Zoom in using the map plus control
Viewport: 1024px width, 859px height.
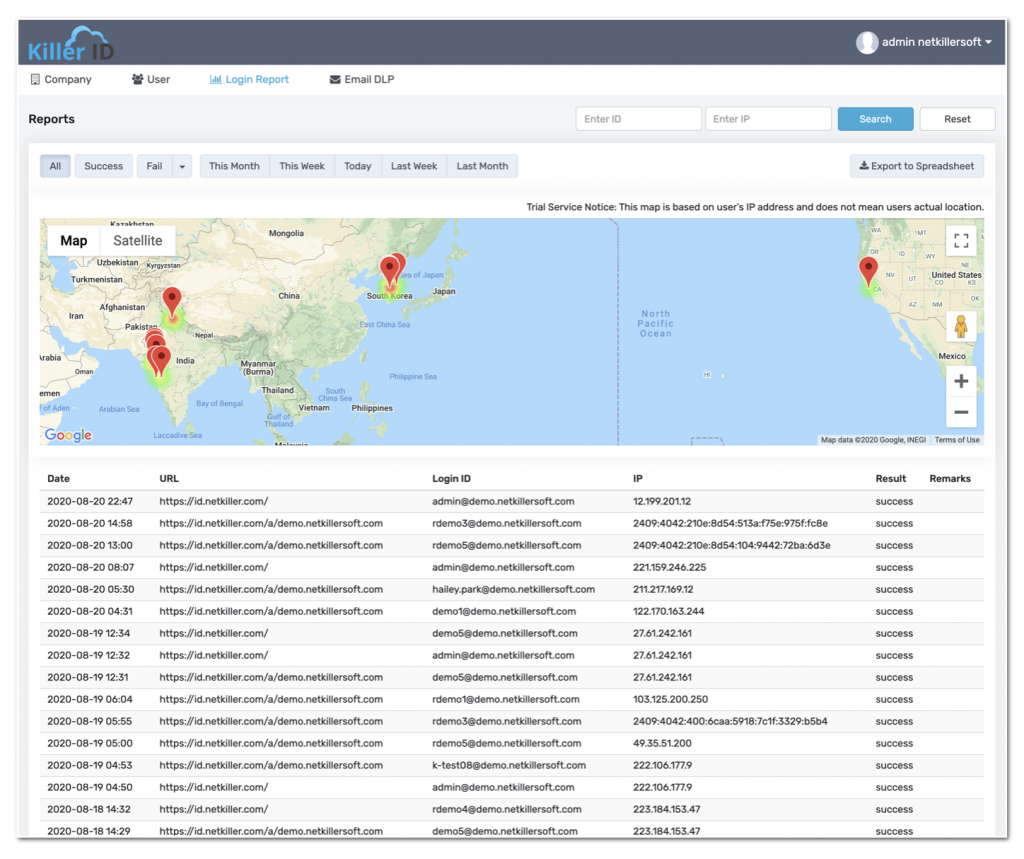(x=961, y=381)
